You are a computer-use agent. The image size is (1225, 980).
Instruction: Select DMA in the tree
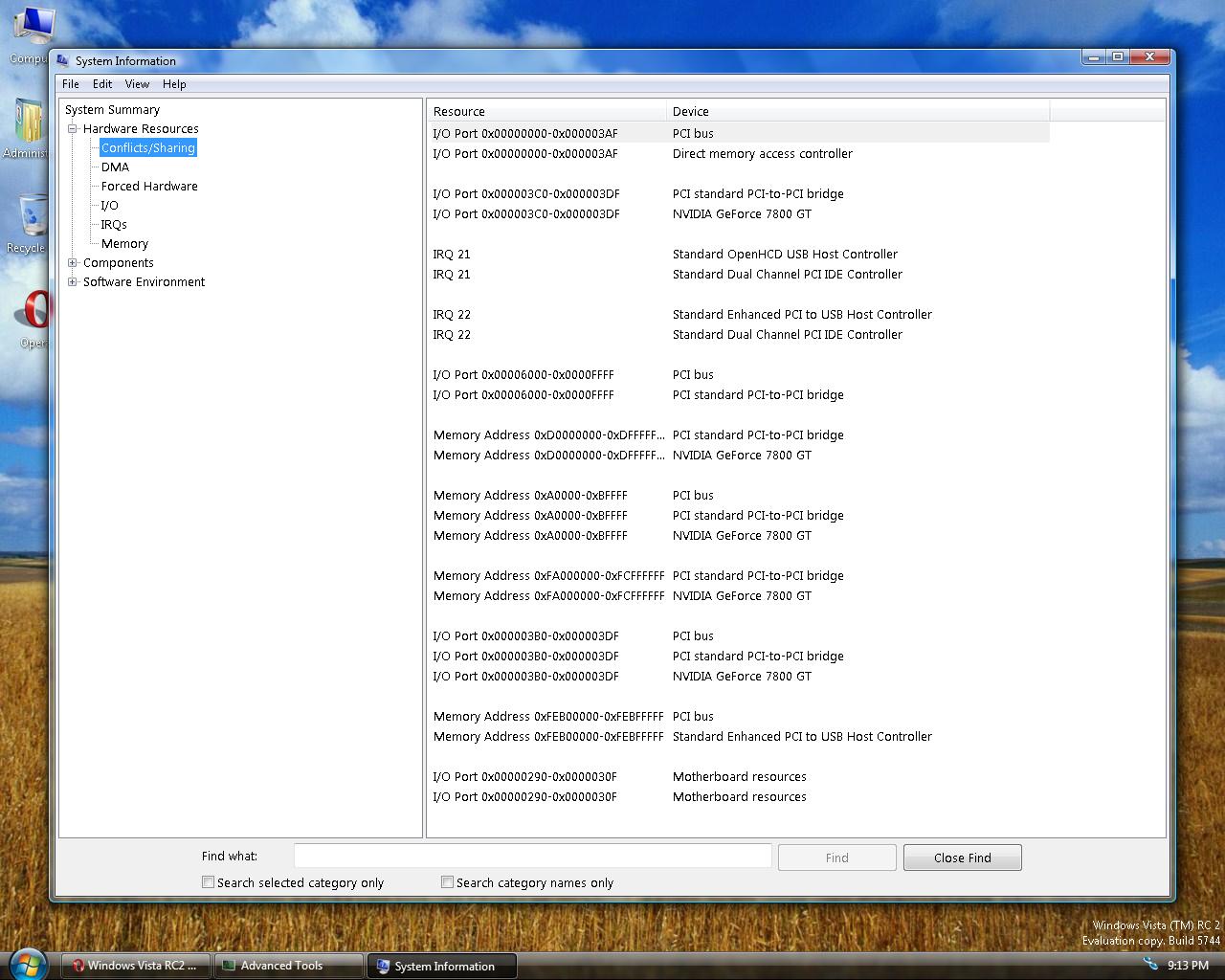click(115, 167)
